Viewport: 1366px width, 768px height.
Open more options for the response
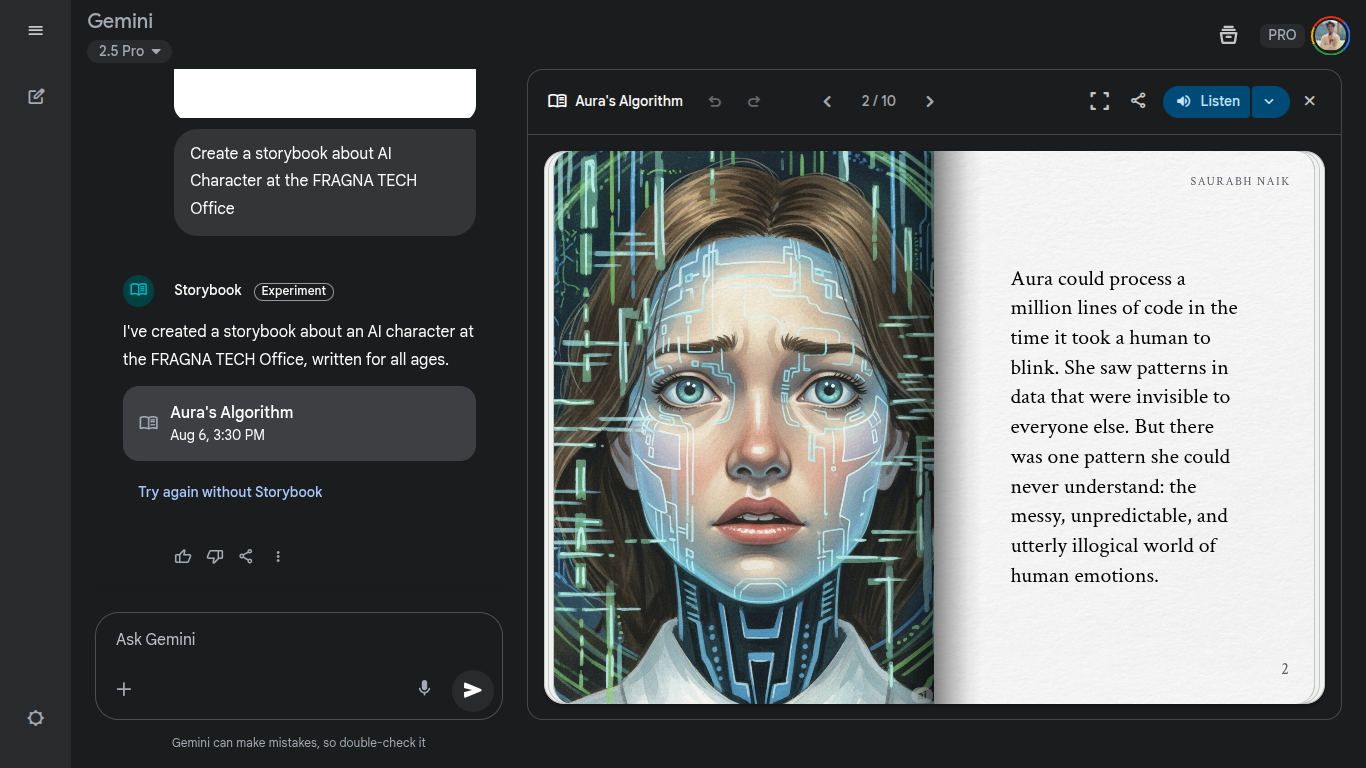point(278,556)
